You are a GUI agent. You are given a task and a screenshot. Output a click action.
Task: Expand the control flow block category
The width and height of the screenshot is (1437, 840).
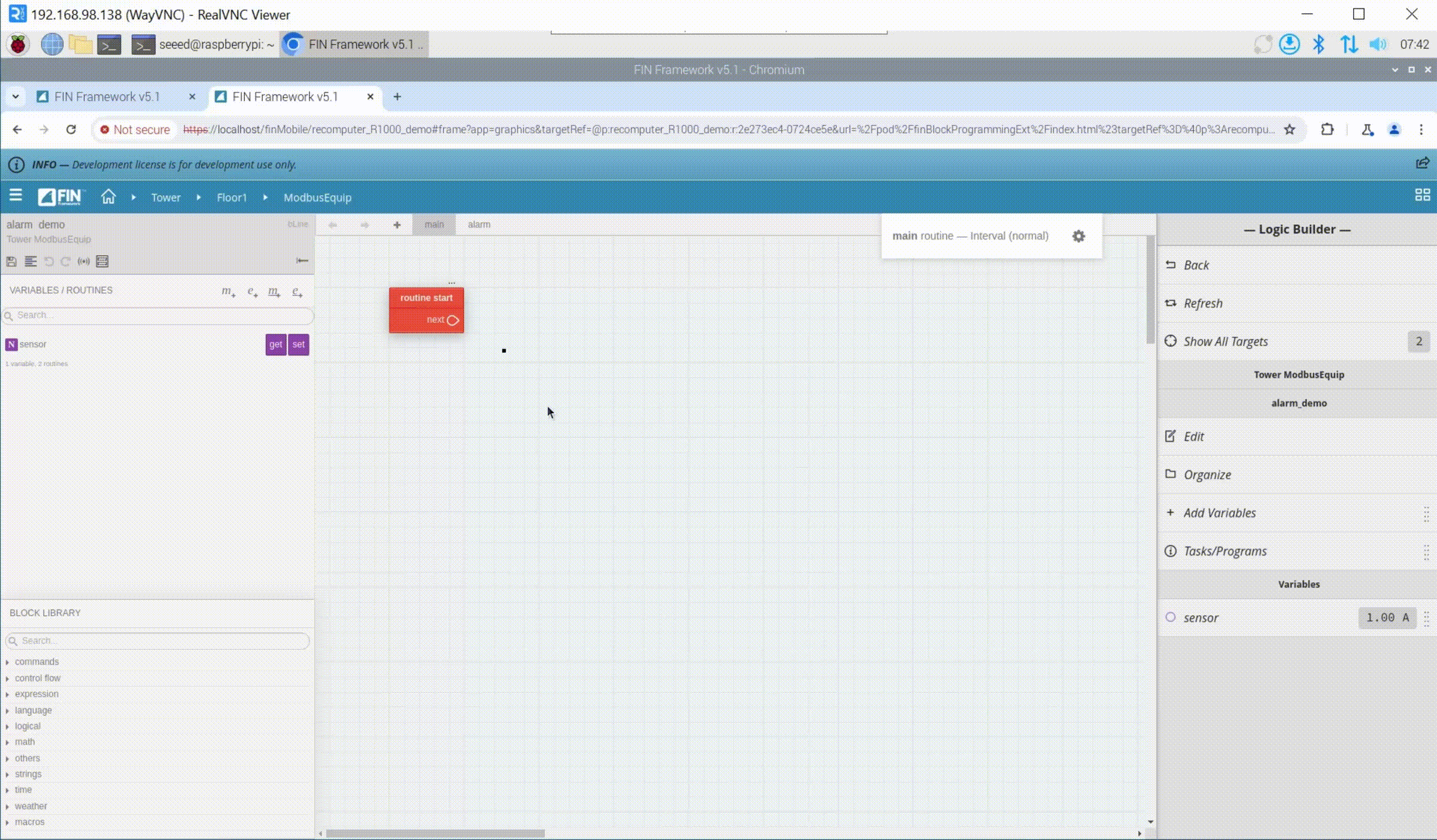click(x=38, y=678)
